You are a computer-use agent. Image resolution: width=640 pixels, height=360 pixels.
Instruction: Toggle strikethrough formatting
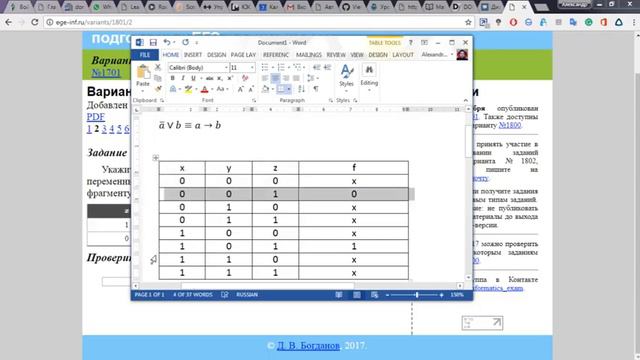[209, 78]
